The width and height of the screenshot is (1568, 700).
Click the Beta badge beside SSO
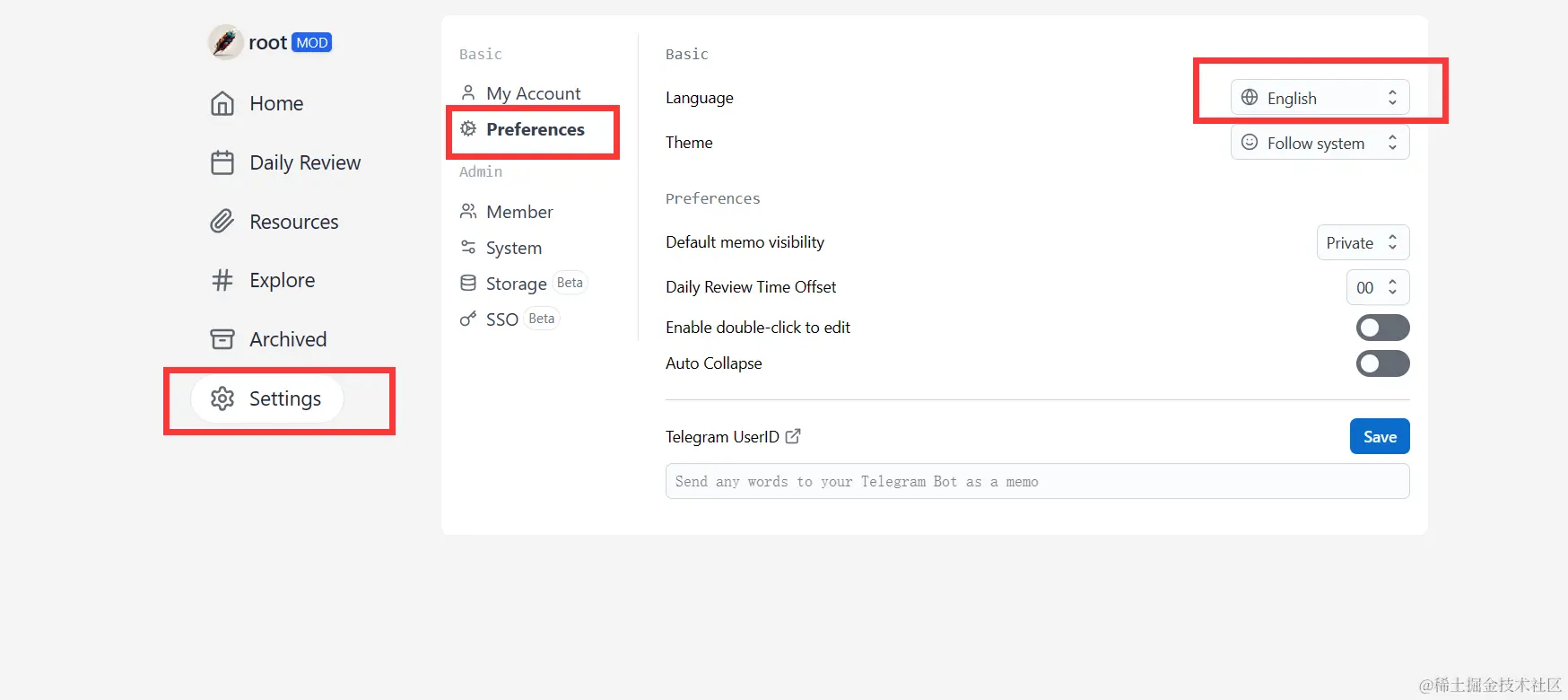pos(542,319)
